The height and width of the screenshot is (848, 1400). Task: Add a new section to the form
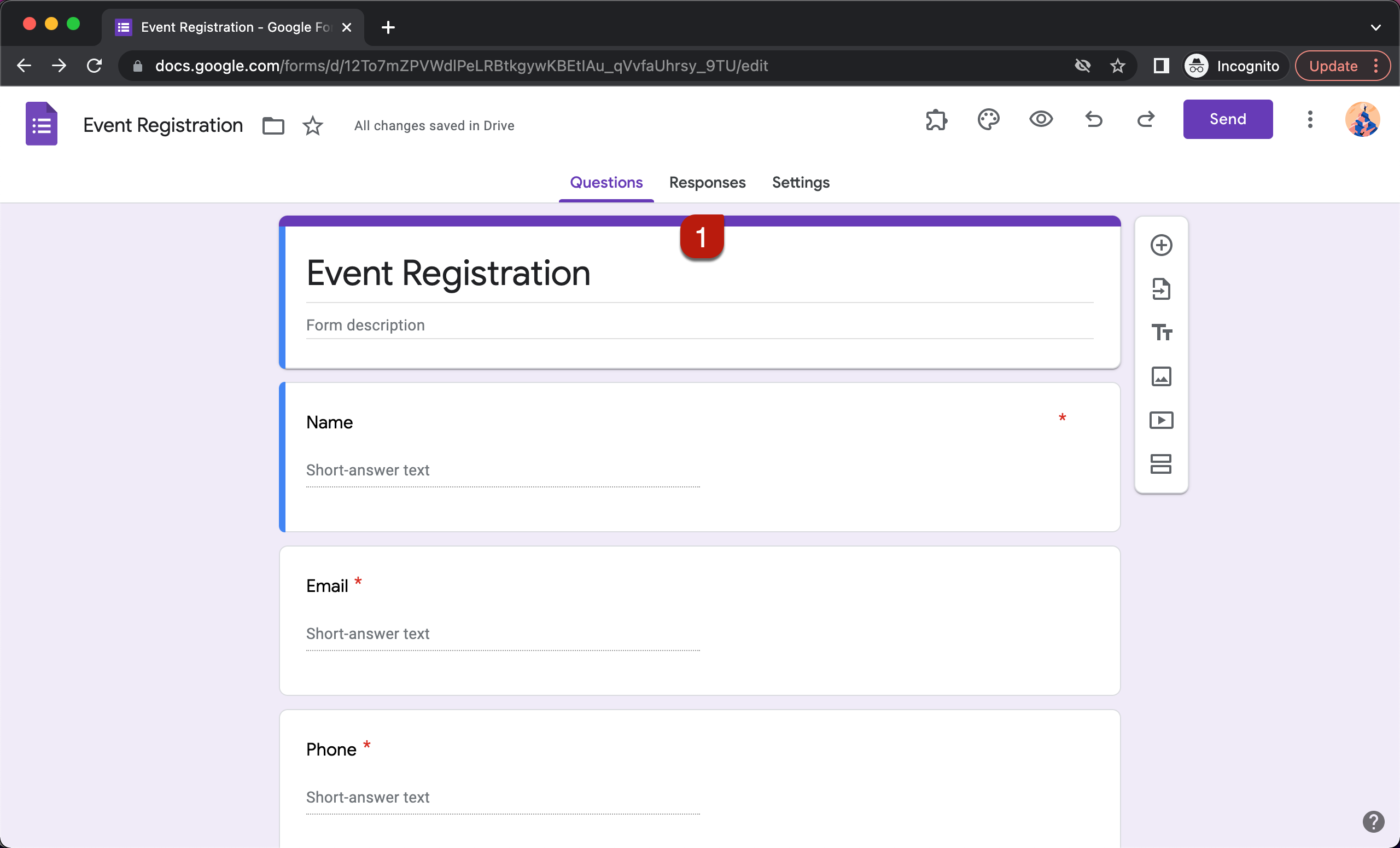coord(1163,464)
